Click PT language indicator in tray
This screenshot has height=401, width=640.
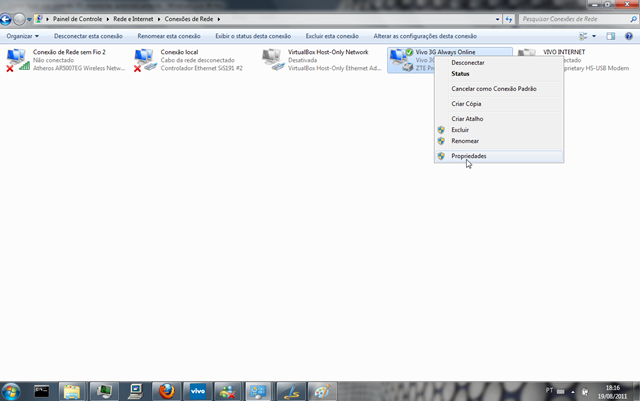point(549,391)
